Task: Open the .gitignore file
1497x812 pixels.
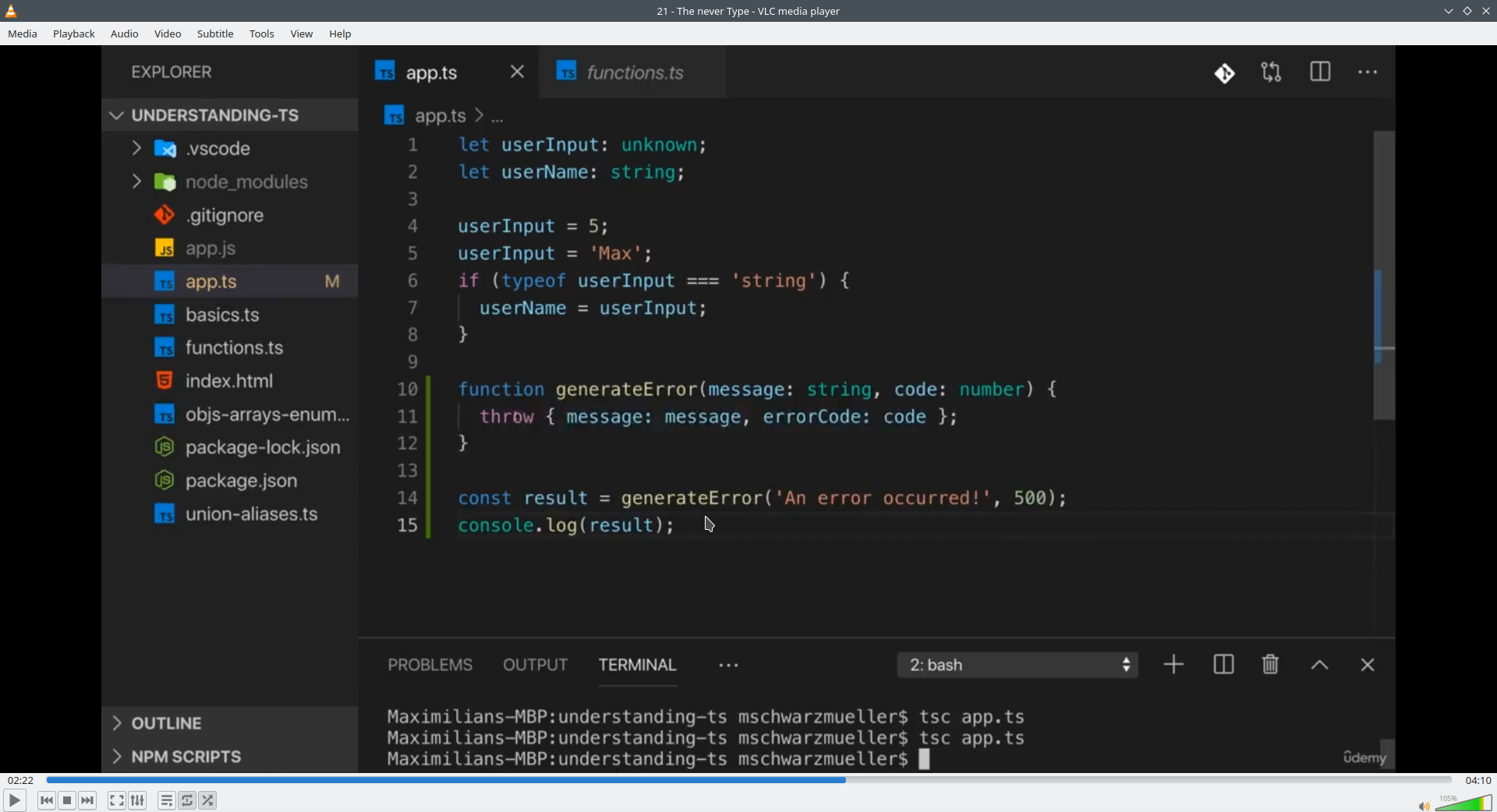Action: (230, 215)
